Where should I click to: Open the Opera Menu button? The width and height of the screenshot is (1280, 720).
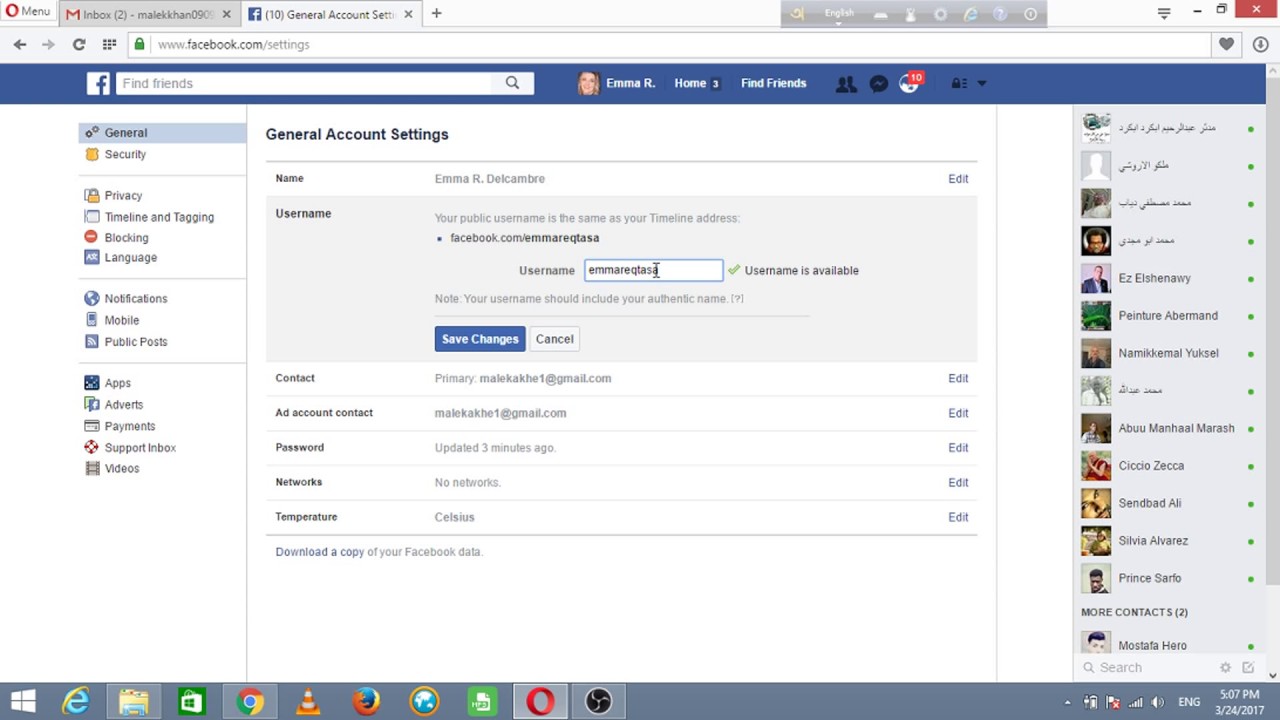28,12
